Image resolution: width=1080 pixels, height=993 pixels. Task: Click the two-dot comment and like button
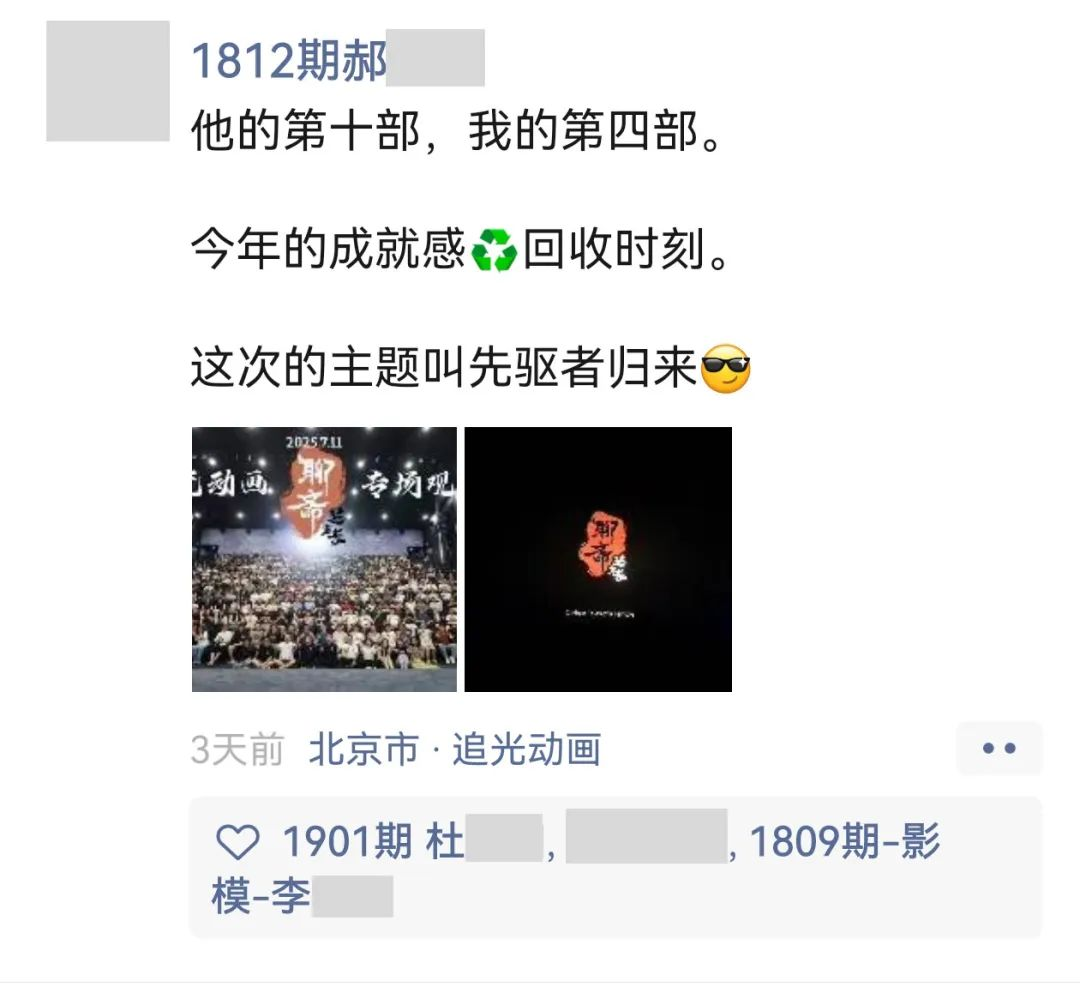(x=999, y=748)
